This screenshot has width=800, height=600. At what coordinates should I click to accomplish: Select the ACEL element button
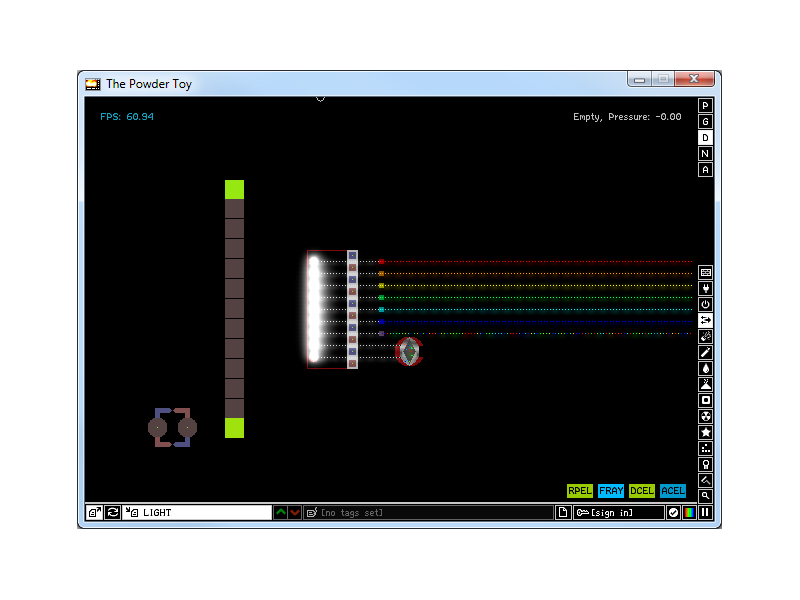click(673, 491)
